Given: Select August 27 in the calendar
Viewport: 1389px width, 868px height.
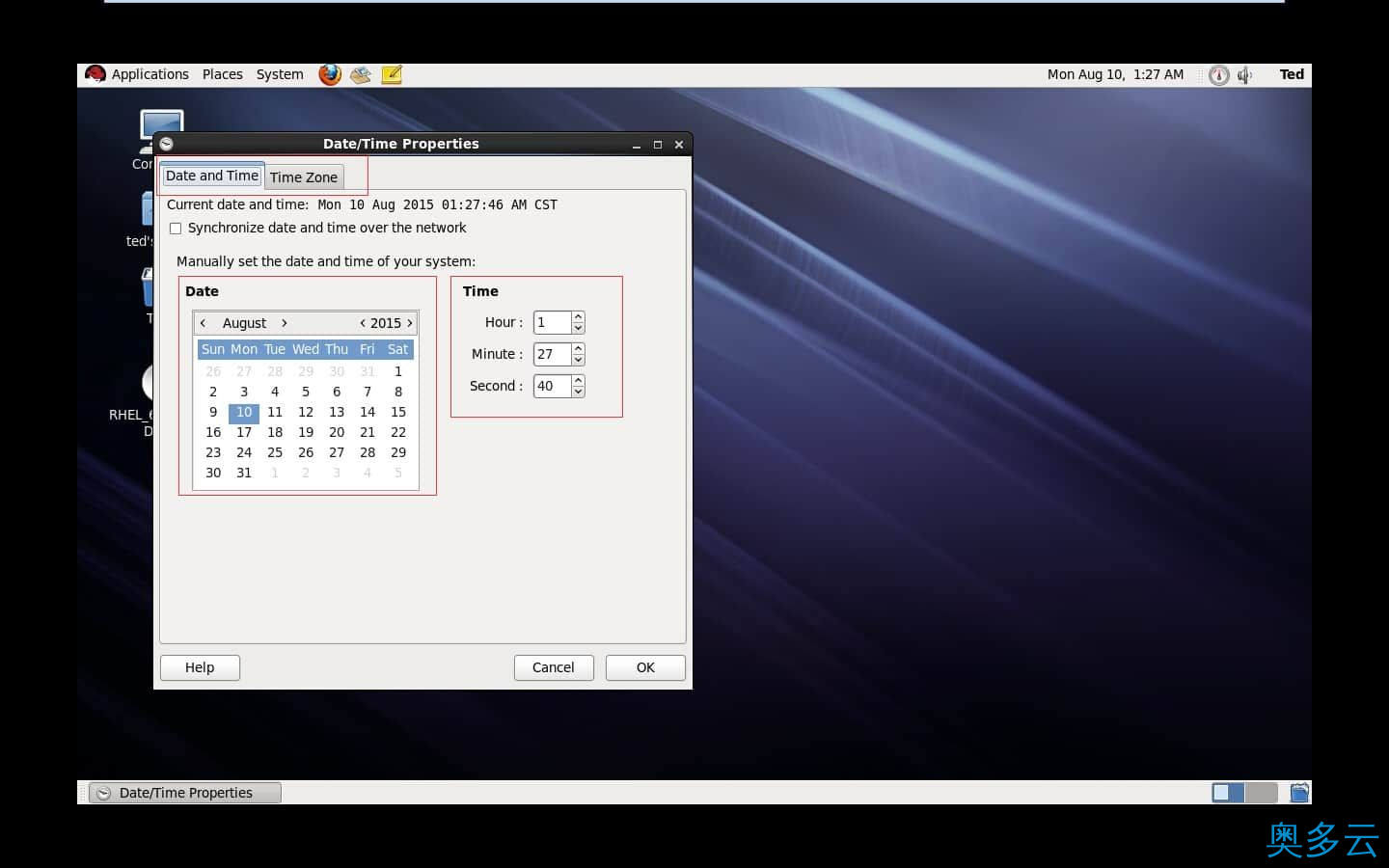Looking at the screenshot, I should point(337,452).
